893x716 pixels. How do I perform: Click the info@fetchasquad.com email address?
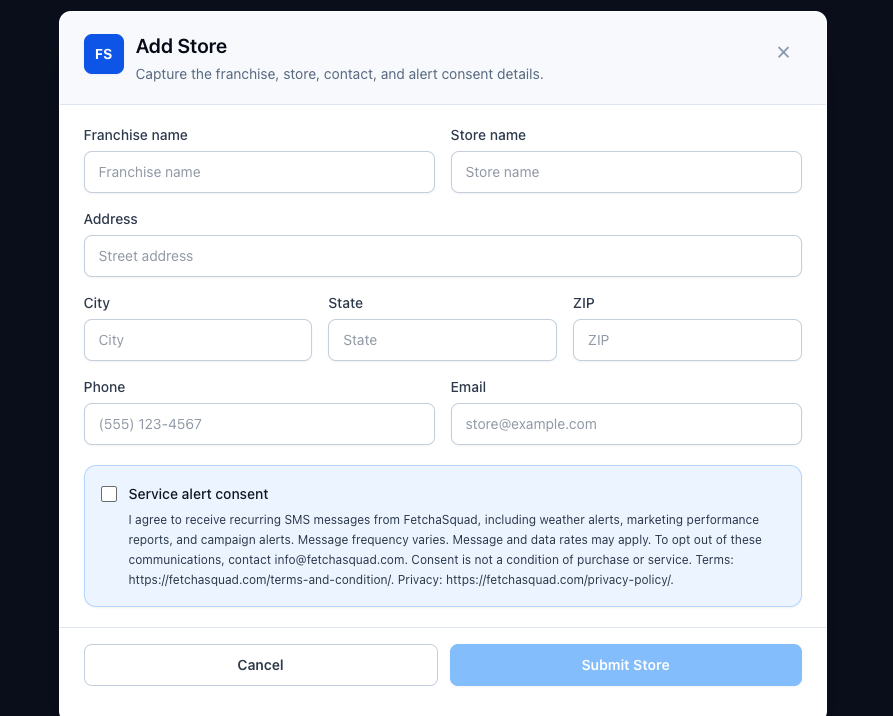click(339, 560)
